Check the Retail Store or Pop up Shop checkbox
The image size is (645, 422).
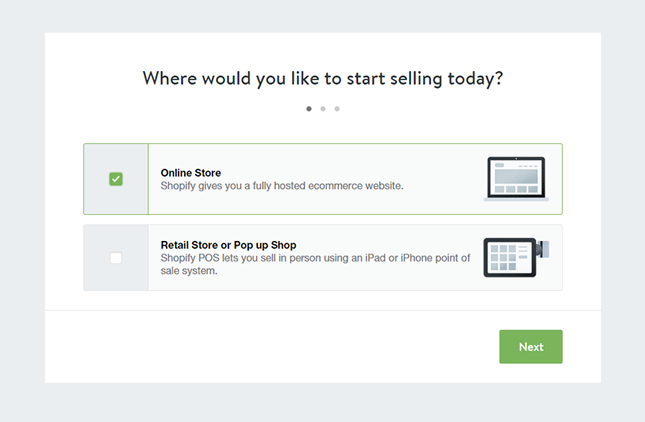tap(116, 258)
